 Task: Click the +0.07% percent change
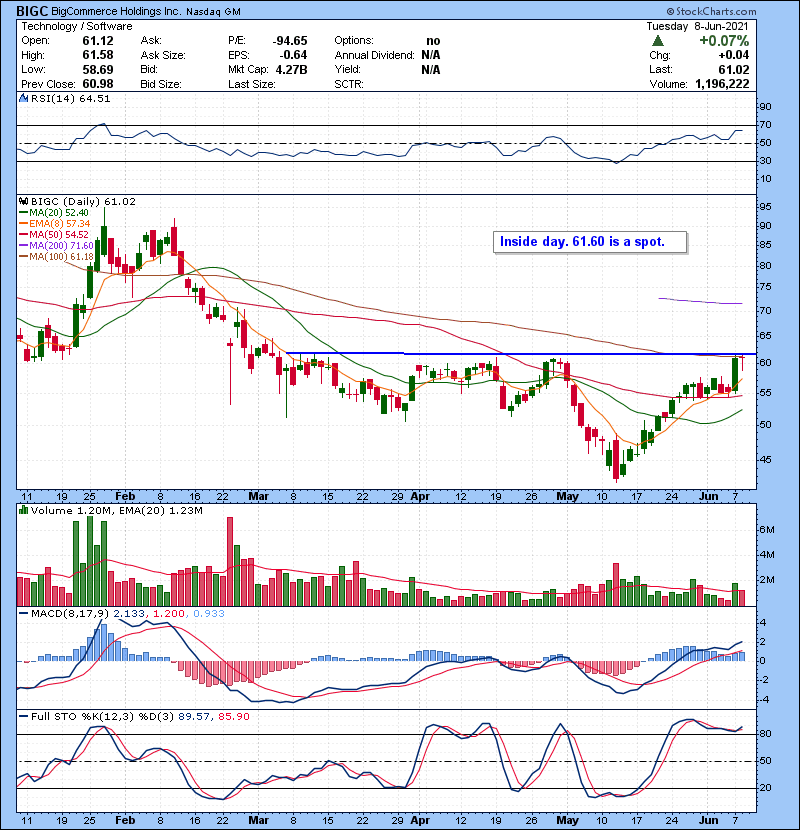point(724,41)
